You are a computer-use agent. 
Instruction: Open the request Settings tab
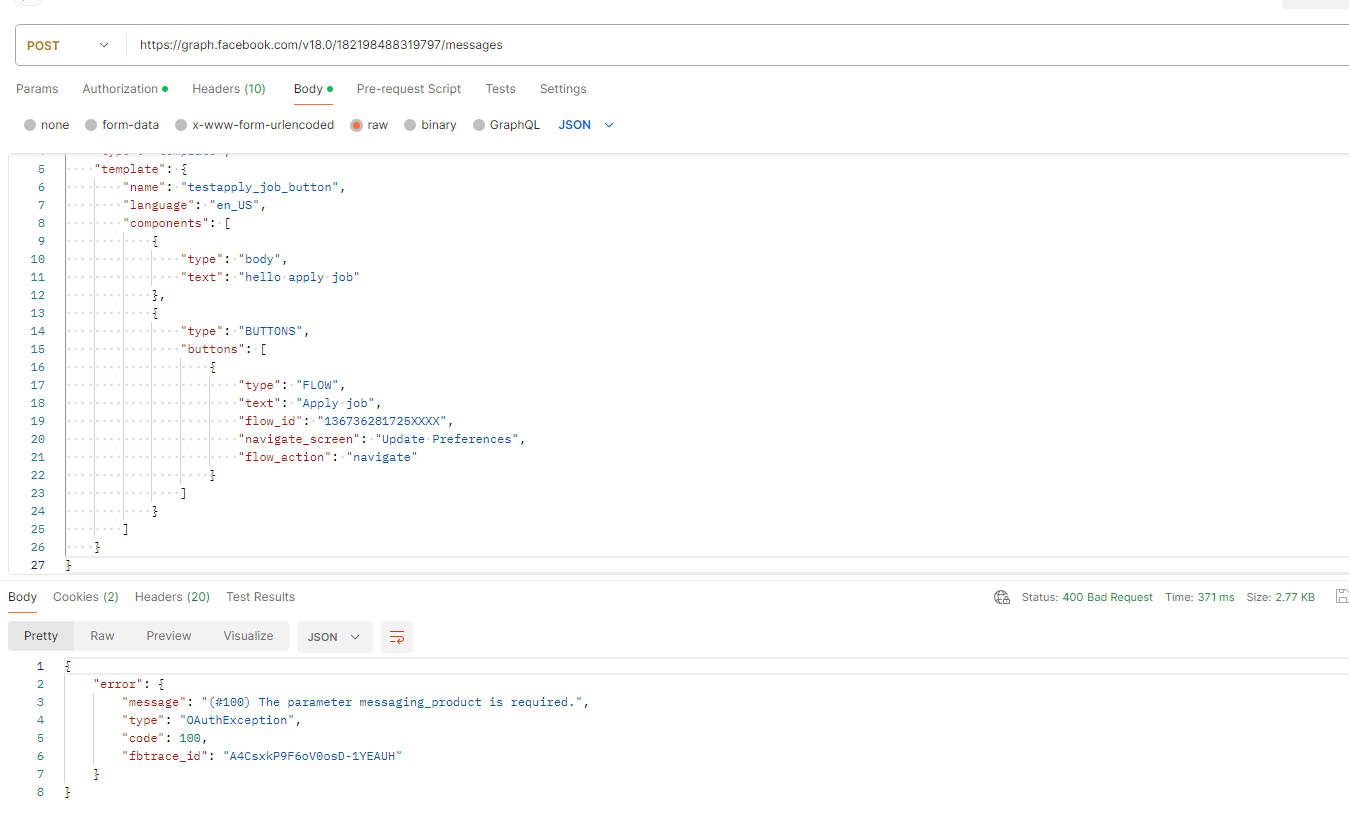(563, 89)
